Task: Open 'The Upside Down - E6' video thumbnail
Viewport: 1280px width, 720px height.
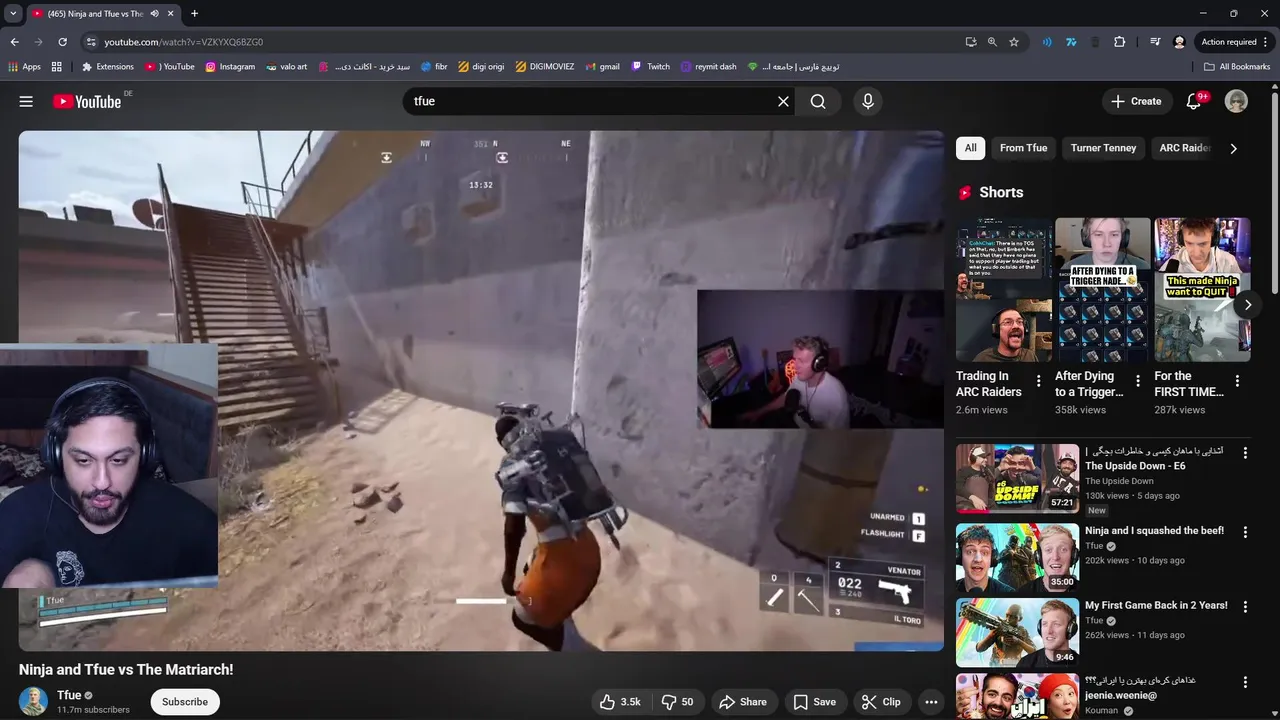Action: (1017, 479)
